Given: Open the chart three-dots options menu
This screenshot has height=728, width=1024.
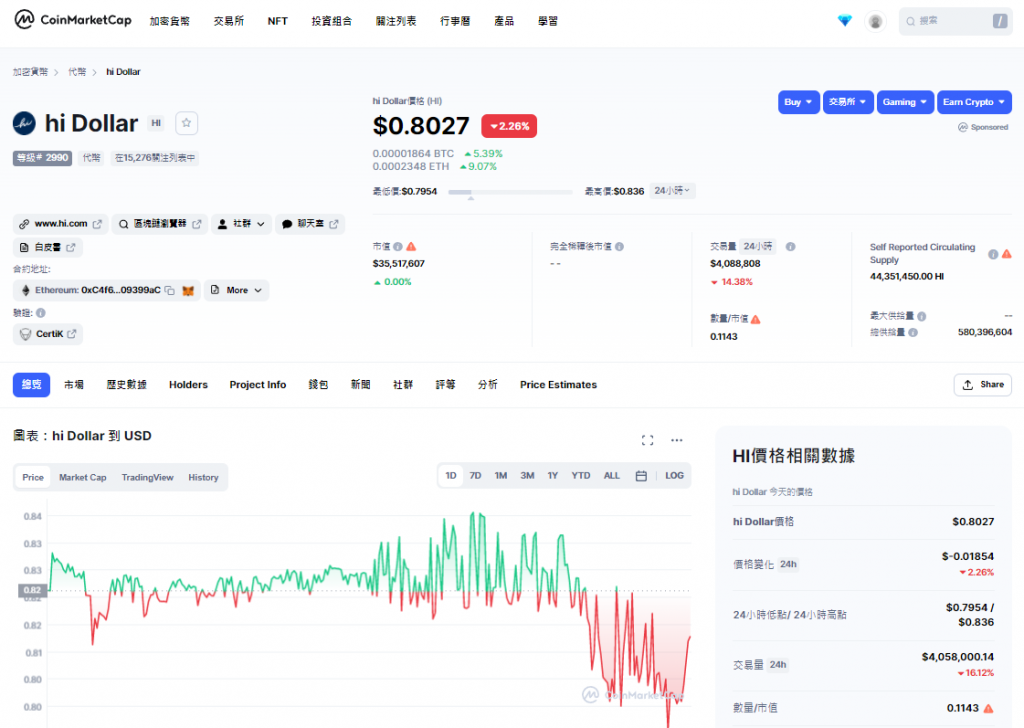Looking at the screenshot, I should (x=677, y=440).
